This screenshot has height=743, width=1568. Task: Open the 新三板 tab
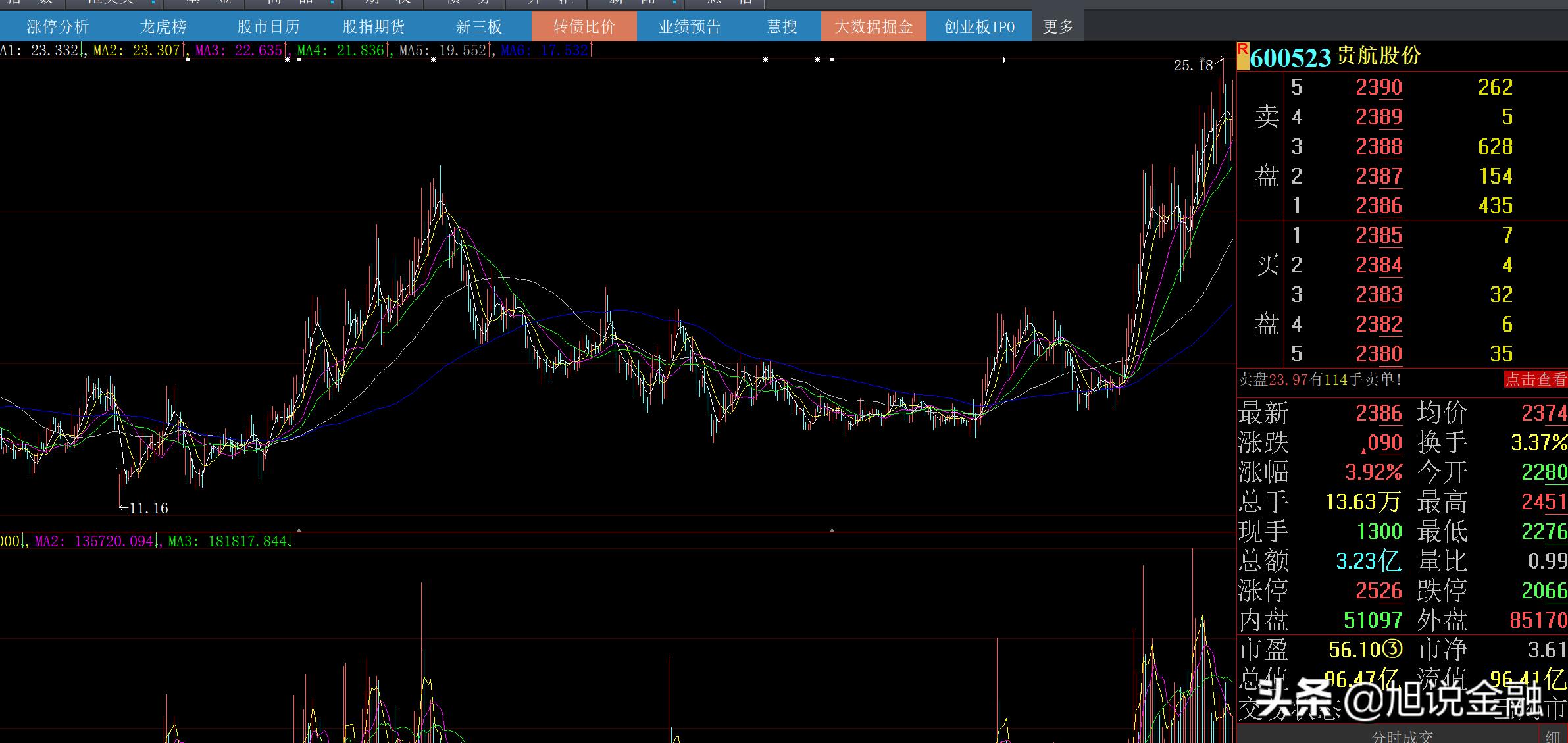tap(479, 26)
